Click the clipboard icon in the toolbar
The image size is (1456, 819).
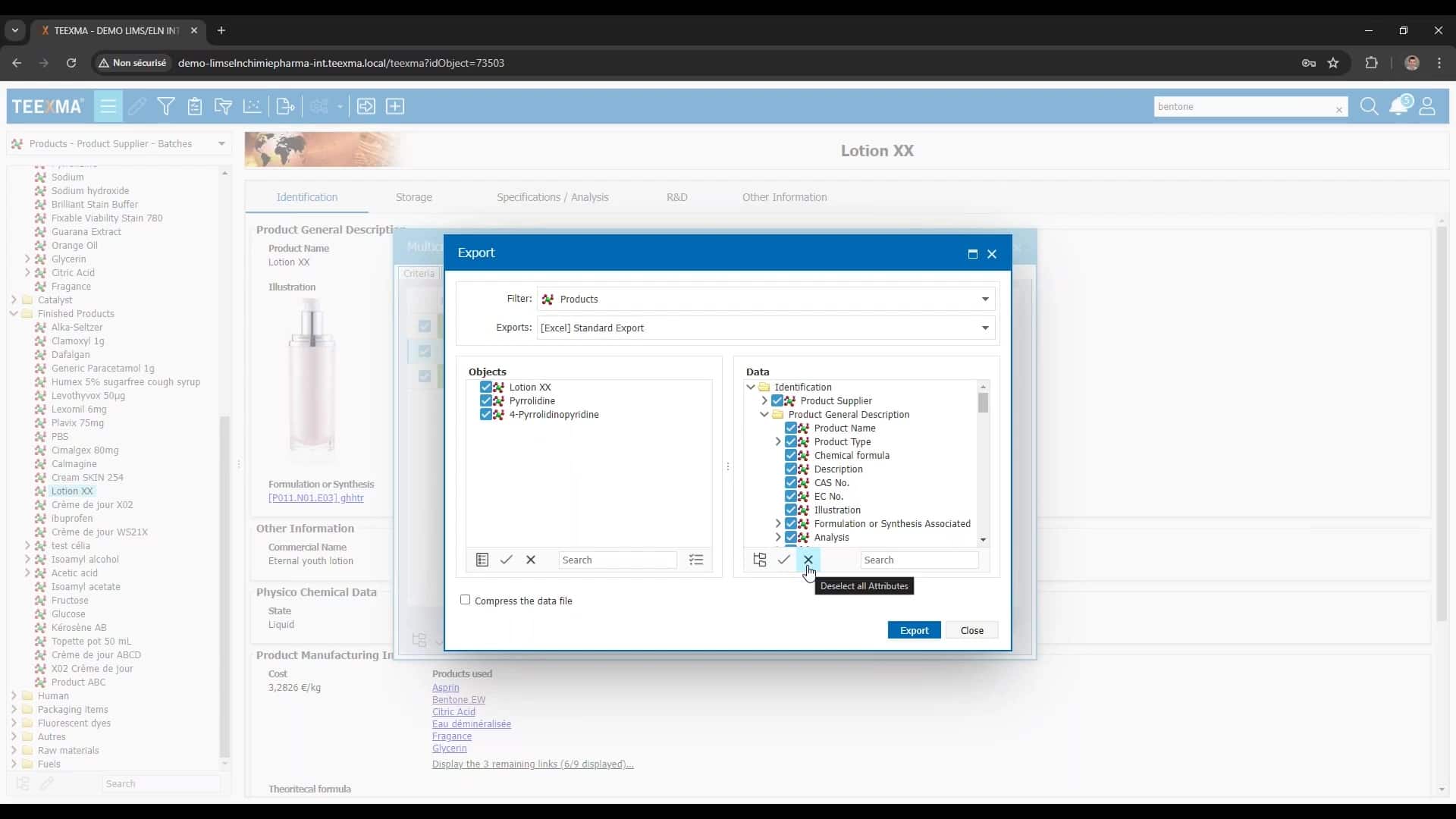195,106
